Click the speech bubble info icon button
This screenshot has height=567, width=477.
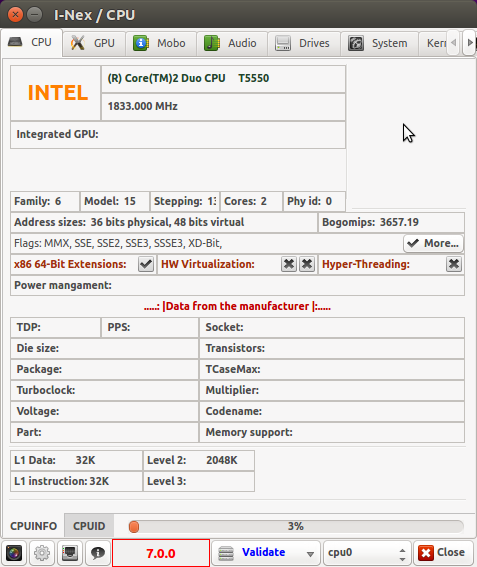click(x=98, y=553)
